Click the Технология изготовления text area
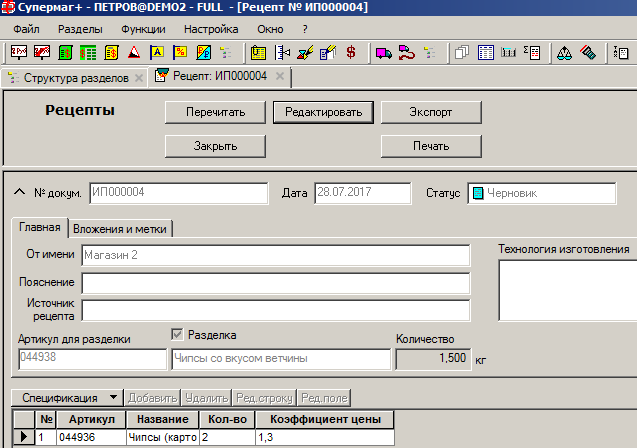The width and height of the screenshot is (637, 448). 568,290
